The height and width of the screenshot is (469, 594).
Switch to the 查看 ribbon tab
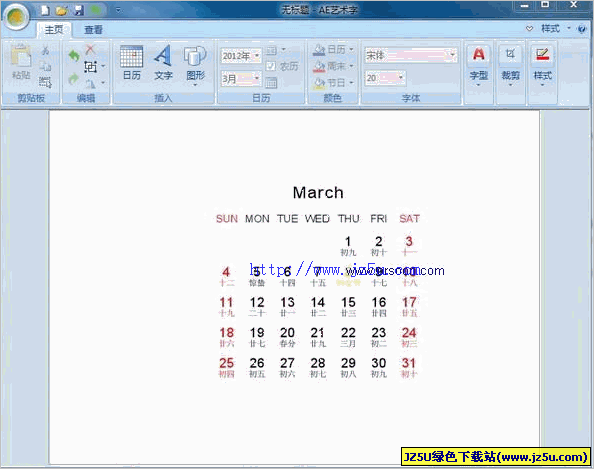pos(93,30)
